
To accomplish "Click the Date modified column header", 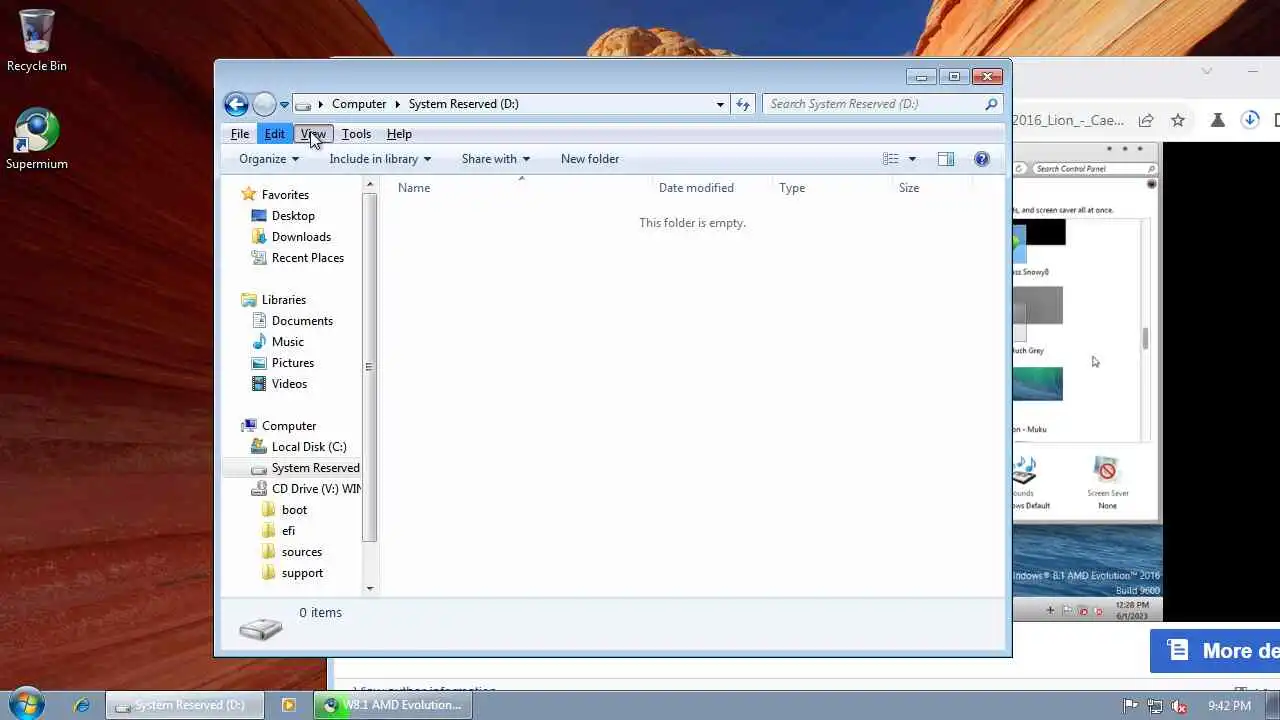I will 711,188.
